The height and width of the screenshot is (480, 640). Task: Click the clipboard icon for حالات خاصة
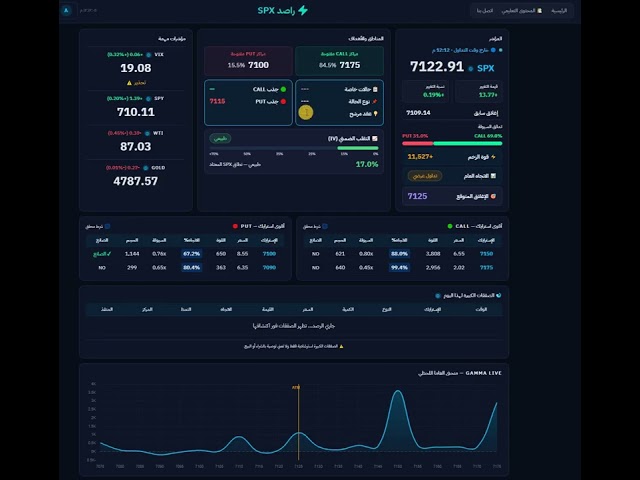375,89
